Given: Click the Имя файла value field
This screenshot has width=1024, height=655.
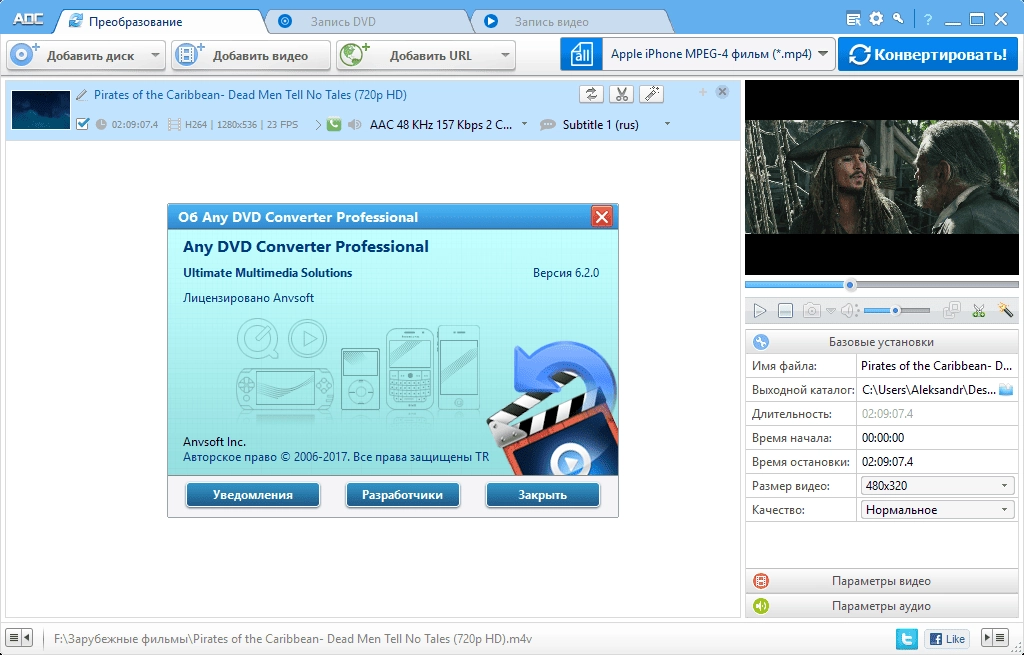Looking at the screenshot, I should click(937, 366).
